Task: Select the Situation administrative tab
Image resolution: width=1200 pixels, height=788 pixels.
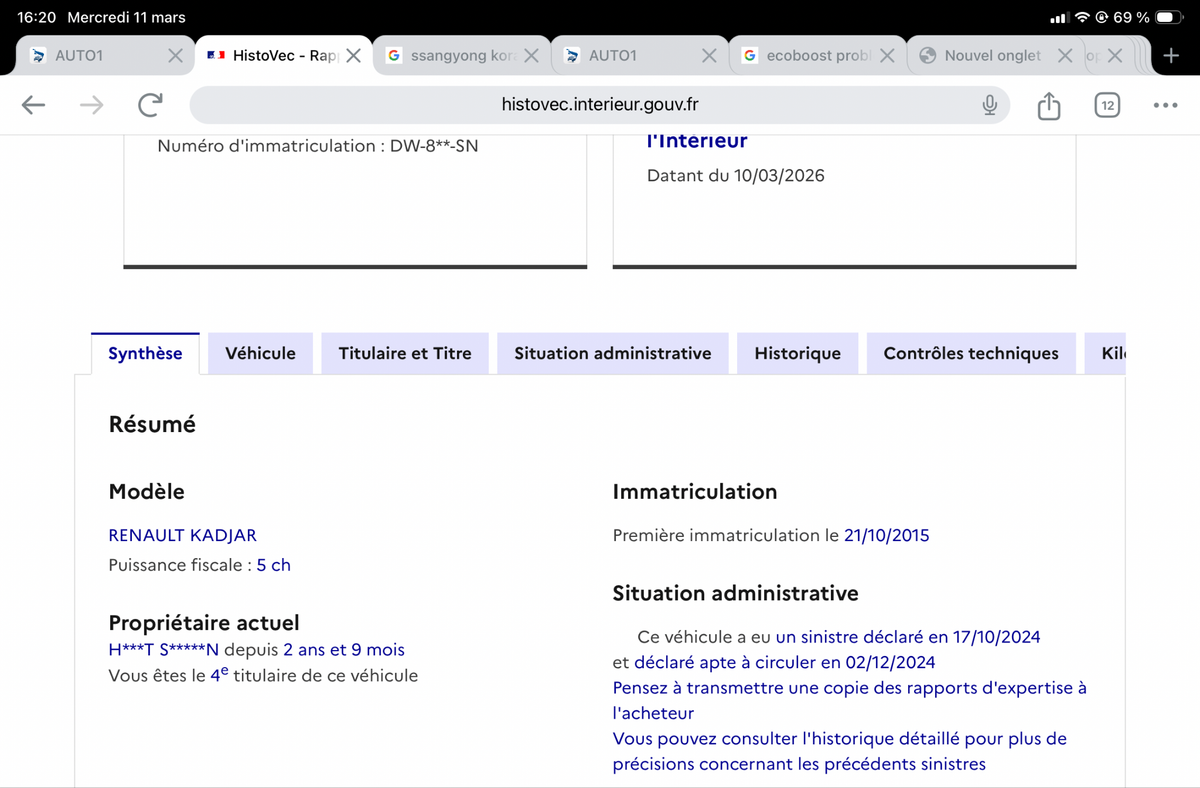Action: pyautogui.click(x=612, y=353)
